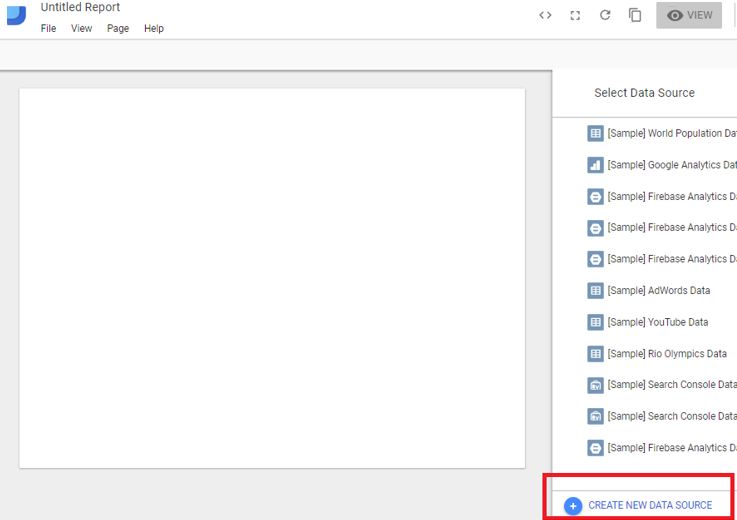Select the topmost Firebase Analytics sample source
This screenshot has height=520, width=737.
coord(671,197)
